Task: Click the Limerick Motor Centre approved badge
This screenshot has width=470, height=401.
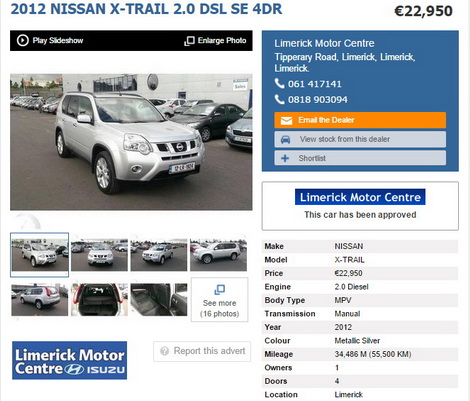Action: click(x=360, y=197)
